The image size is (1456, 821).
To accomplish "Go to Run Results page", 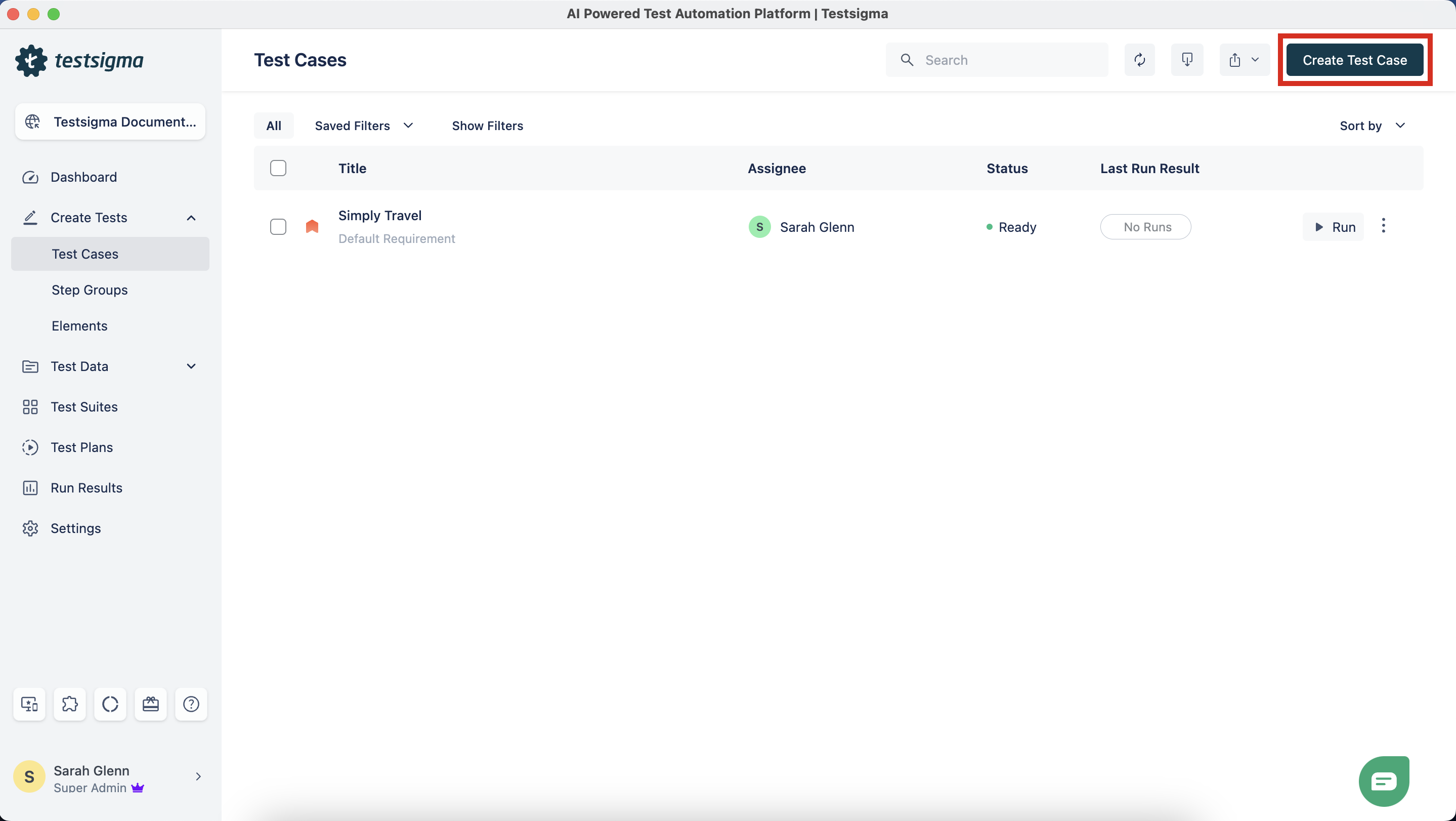I will click(x=87, y=488).
